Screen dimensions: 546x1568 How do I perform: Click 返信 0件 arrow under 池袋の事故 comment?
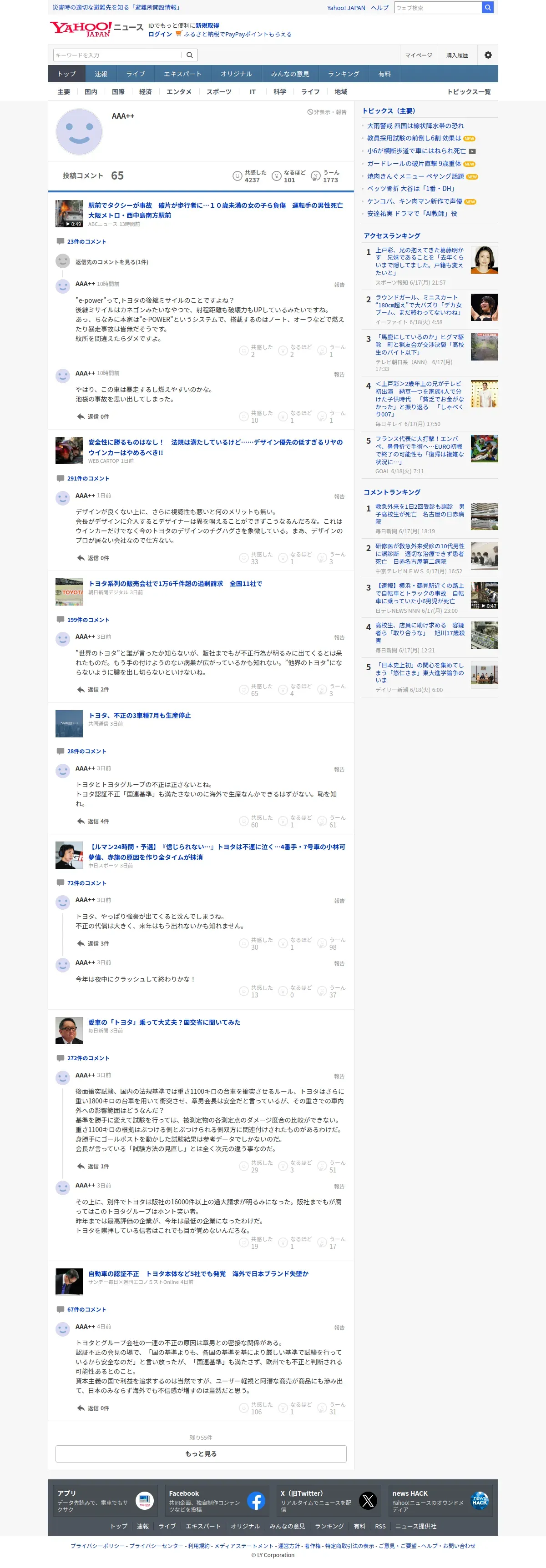pos(81,416)
